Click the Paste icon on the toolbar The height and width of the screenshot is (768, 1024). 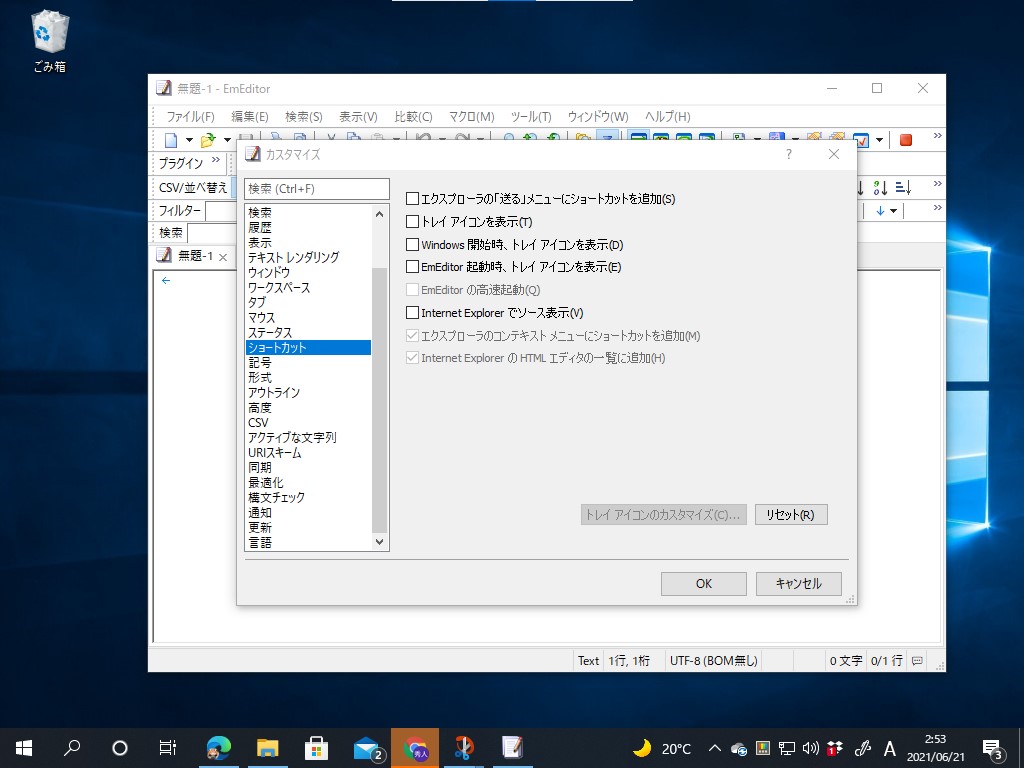point(376,138)
